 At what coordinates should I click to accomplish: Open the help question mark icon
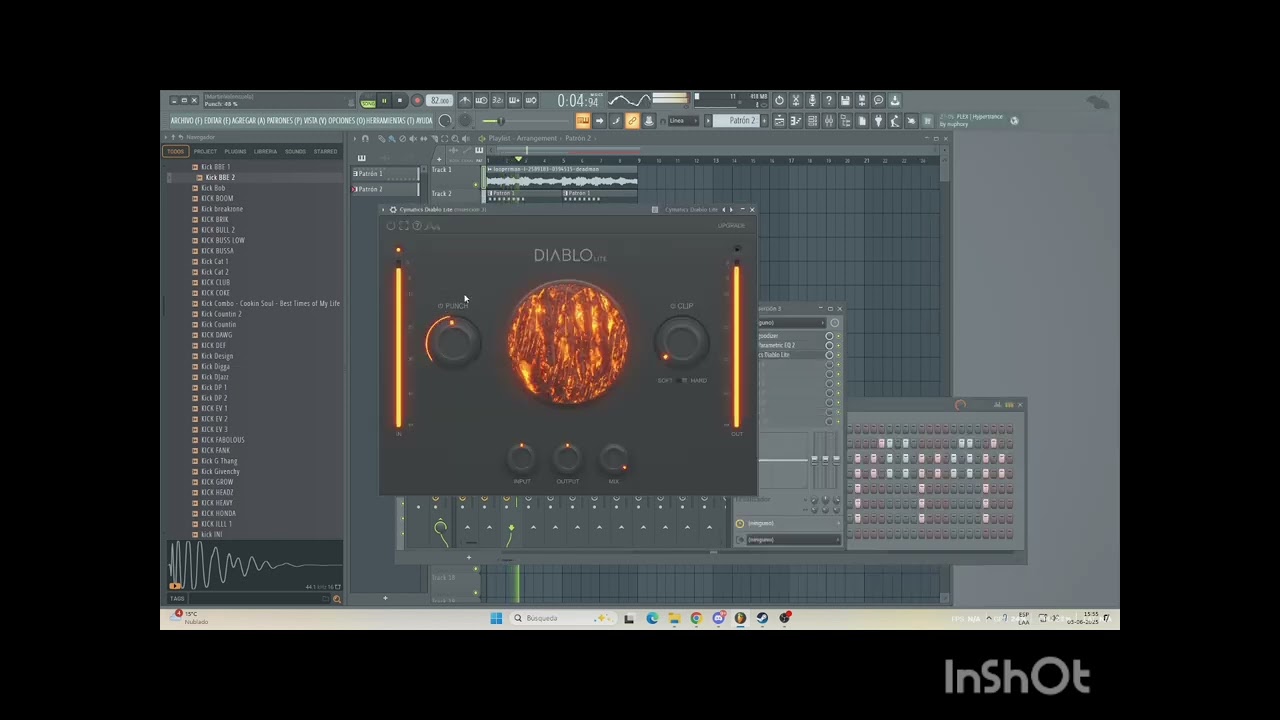(x=828, y=100)
